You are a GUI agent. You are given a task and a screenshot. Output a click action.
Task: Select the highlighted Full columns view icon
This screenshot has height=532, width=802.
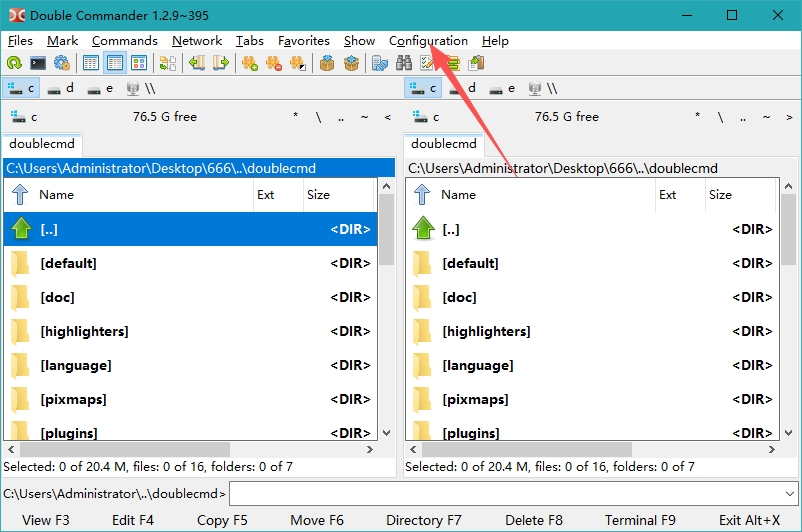click(x=115, y=63)
